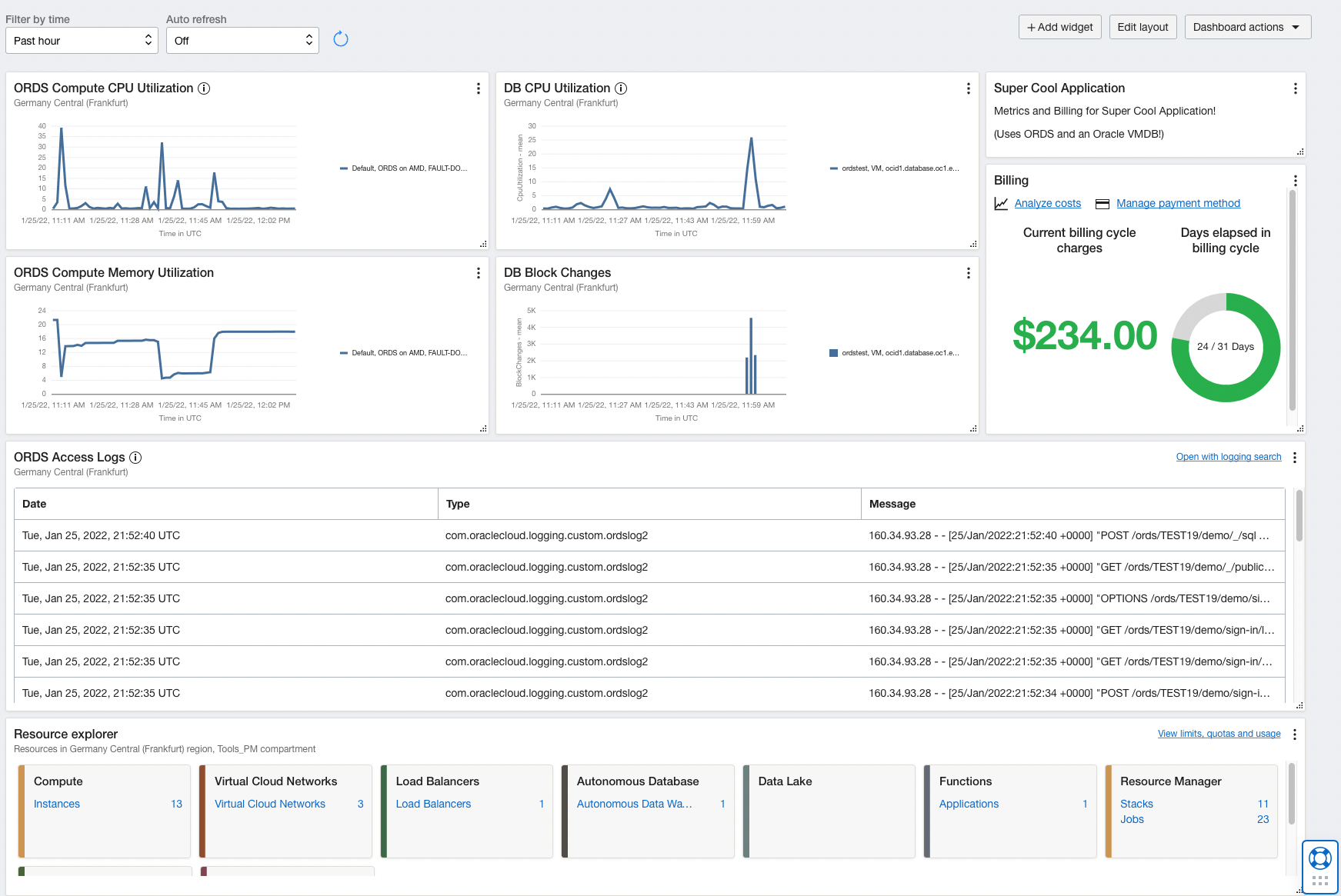Open the Dashboard actions dropdown

1247,27
